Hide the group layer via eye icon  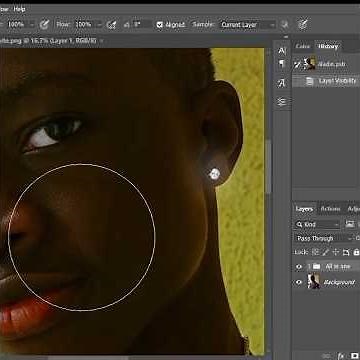(x=299, y=266)
